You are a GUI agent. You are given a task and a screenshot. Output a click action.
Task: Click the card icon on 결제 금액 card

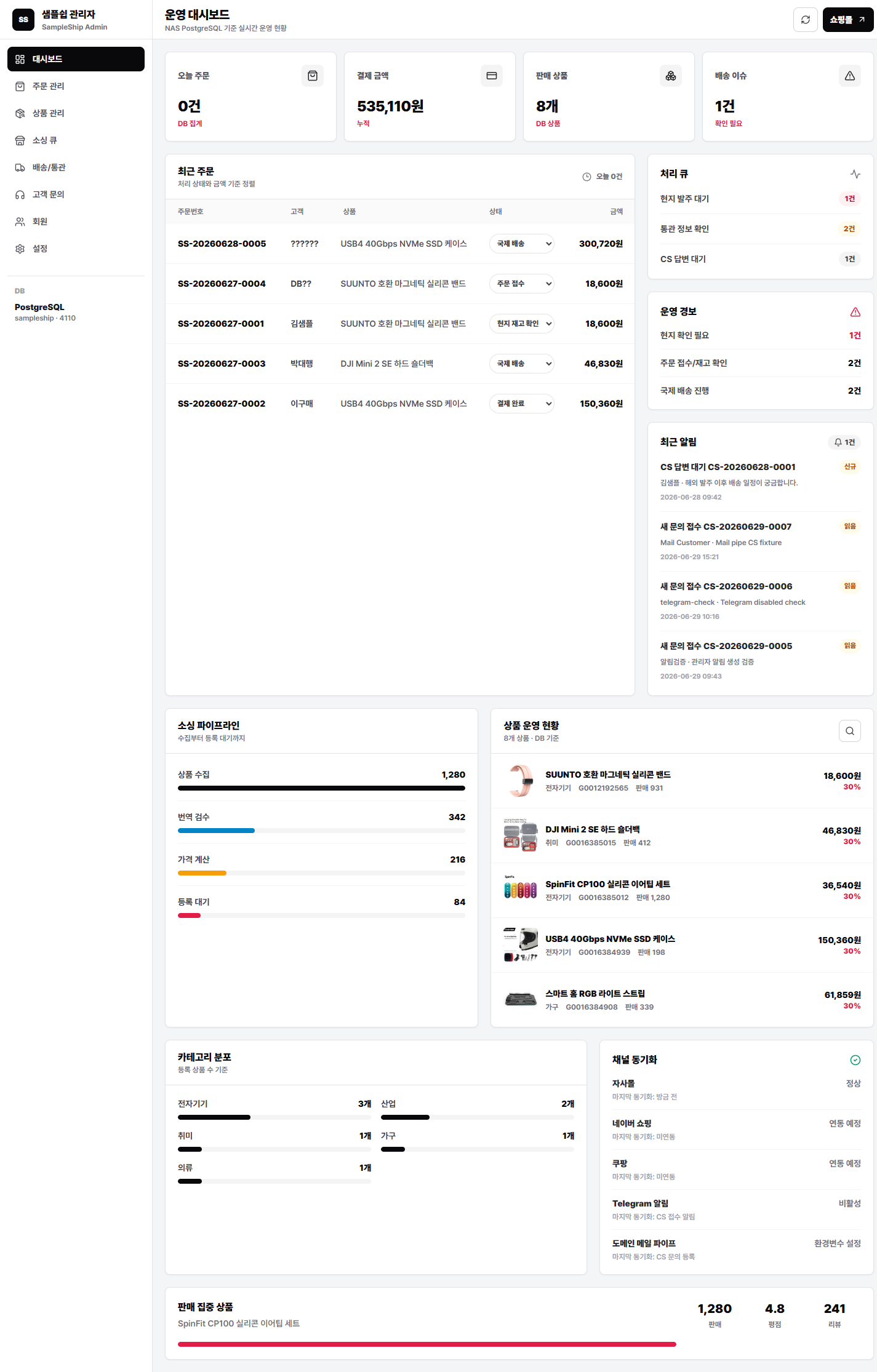492,76
